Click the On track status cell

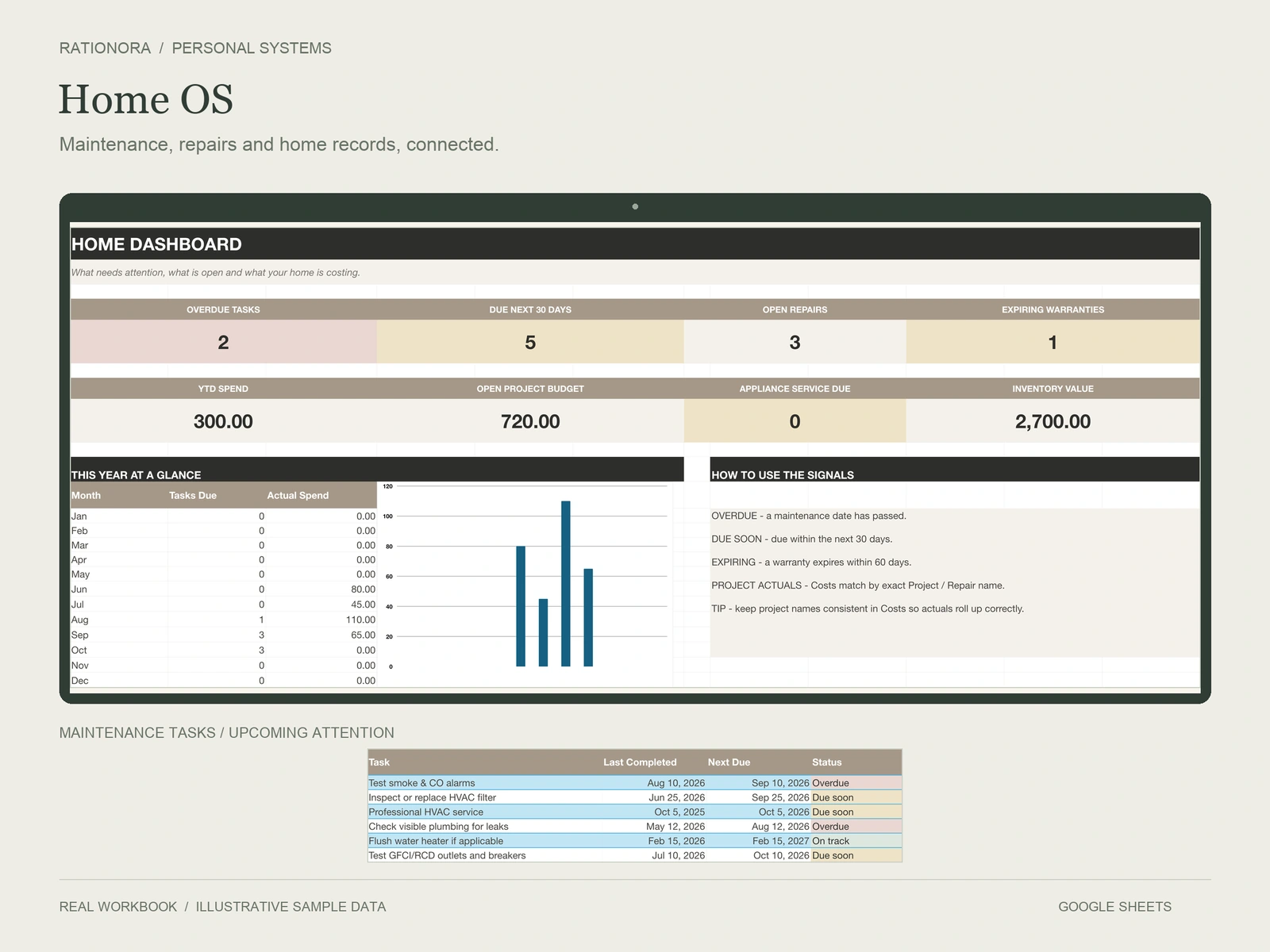coord(856,841)
